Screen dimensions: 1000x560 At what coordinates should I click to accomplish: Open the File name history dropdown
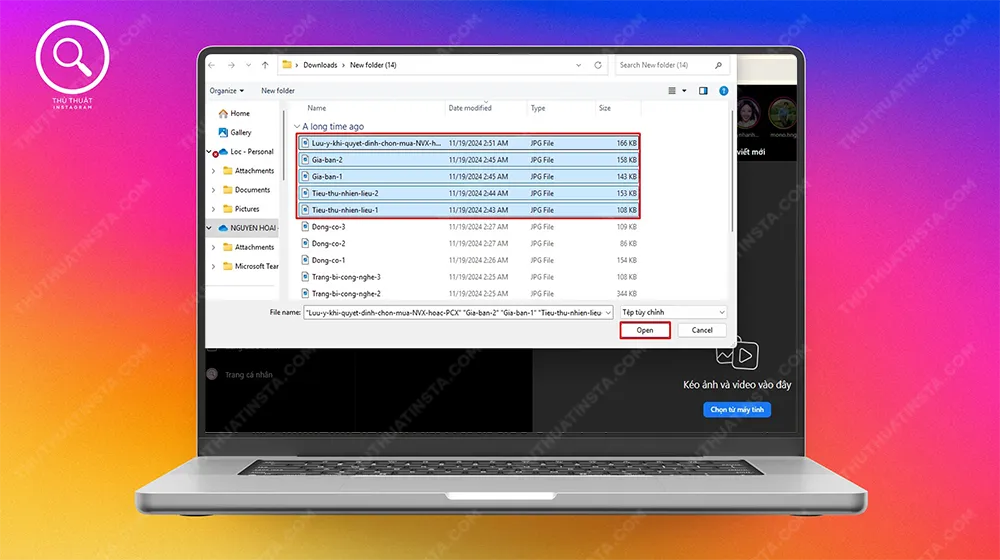pos(608,313)
